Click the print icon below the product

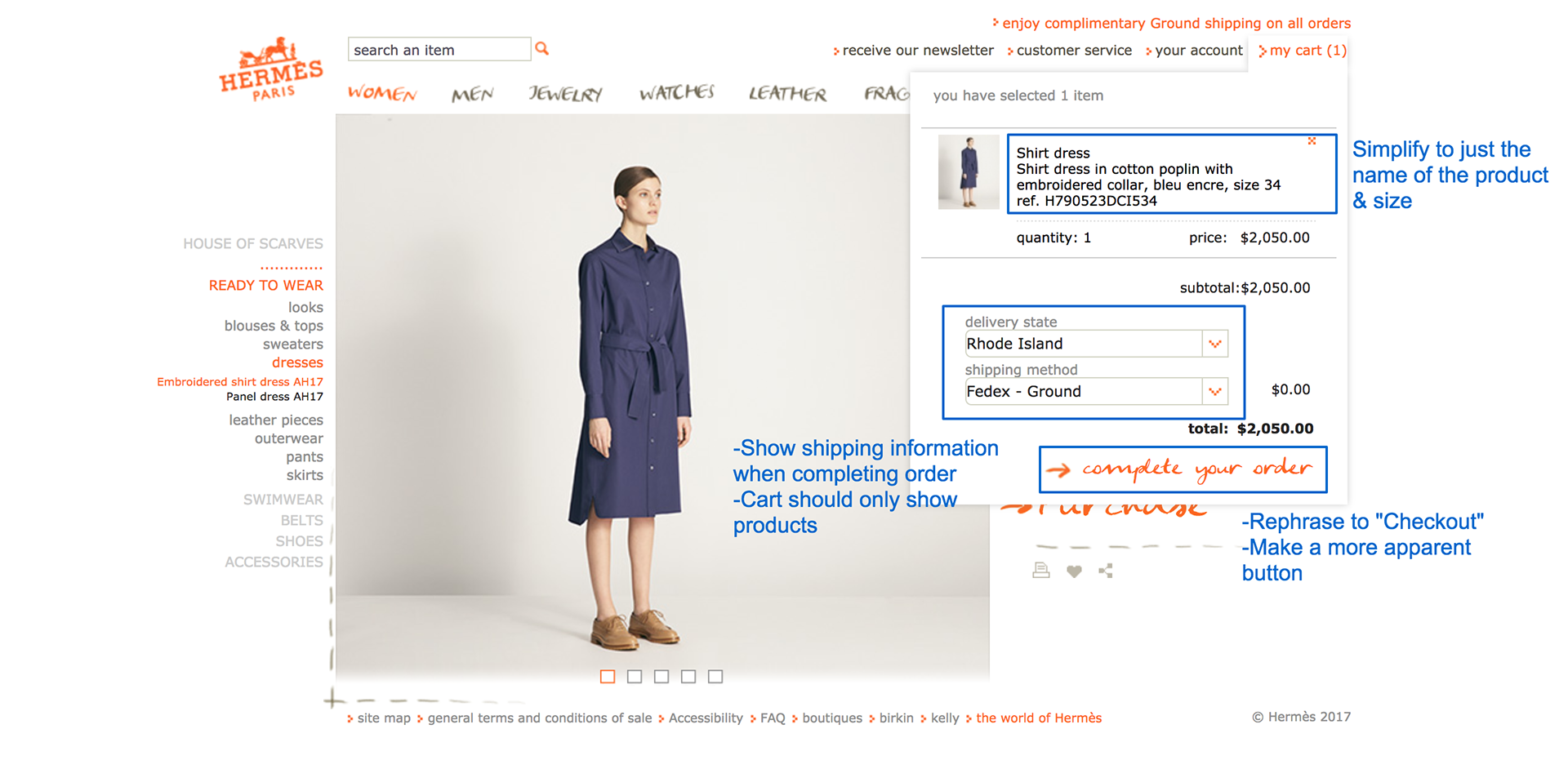click(x=1040, y=570)
